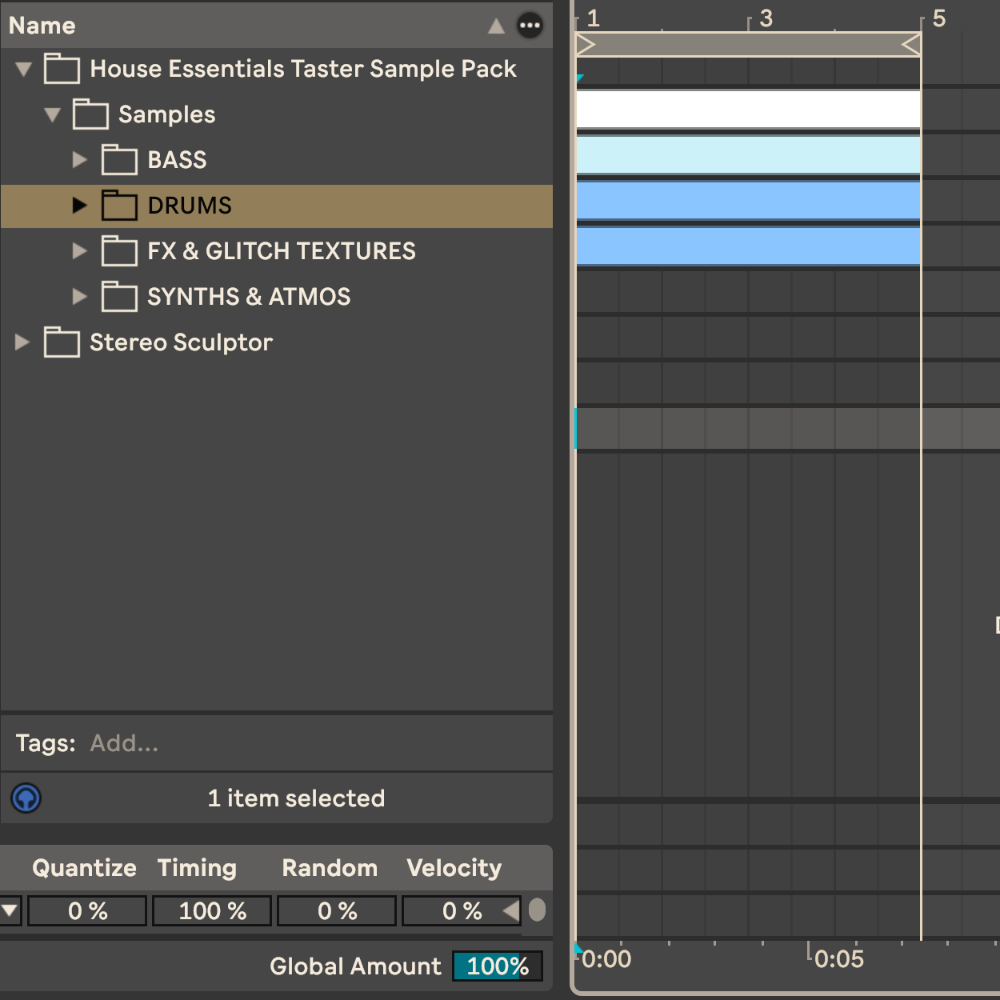
Task: Collapse the Samples folder
Action: (53, 115)
